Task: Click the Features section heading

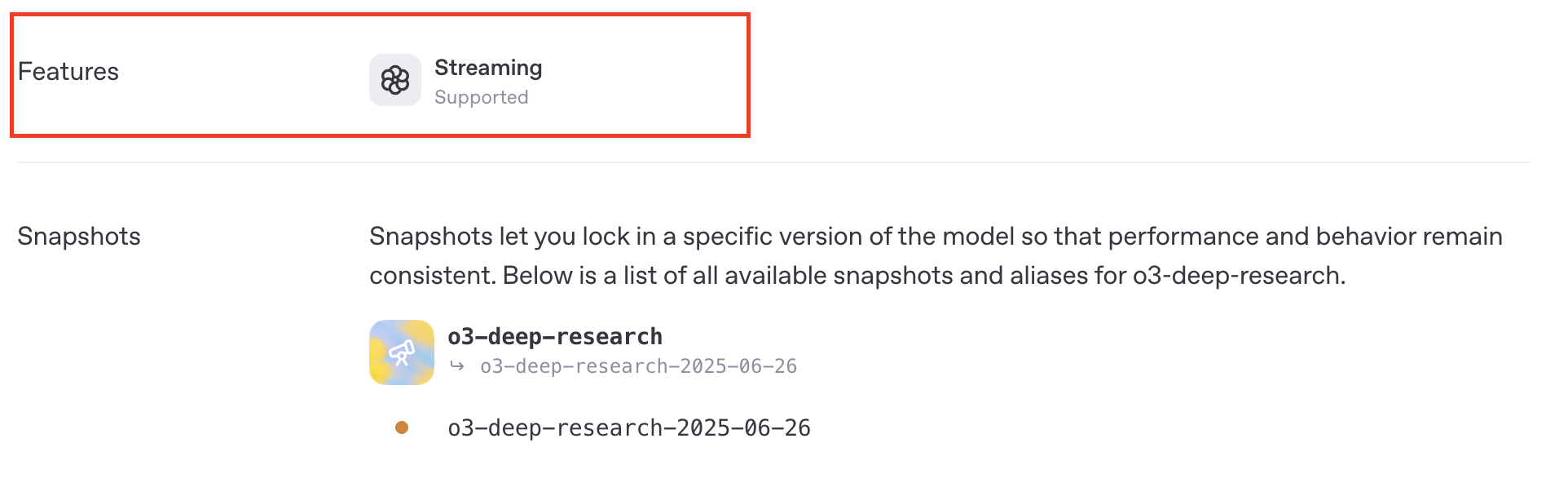Action: pyautogui.click(x=68, y=72)
